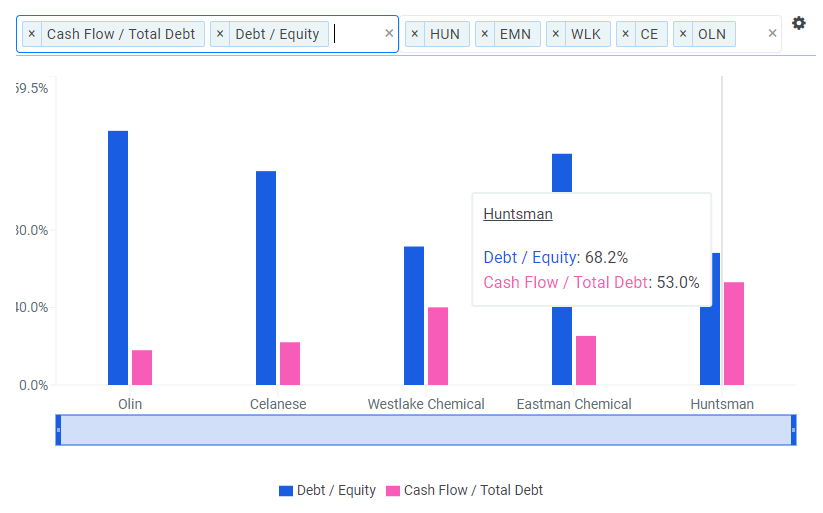Click tooltip Debt / Equity 68.2% value
Viewport: 823px width, 513px height.
tap(606, 257)
